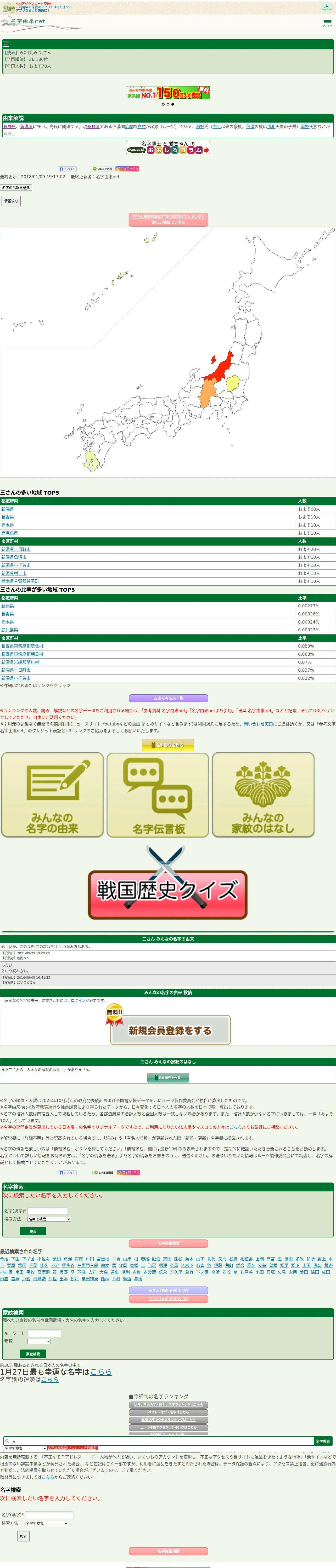
Task: Expand 名字で検索 dropdown on sticky bar
Action: pyautogui.click(x=25, y=1448)
